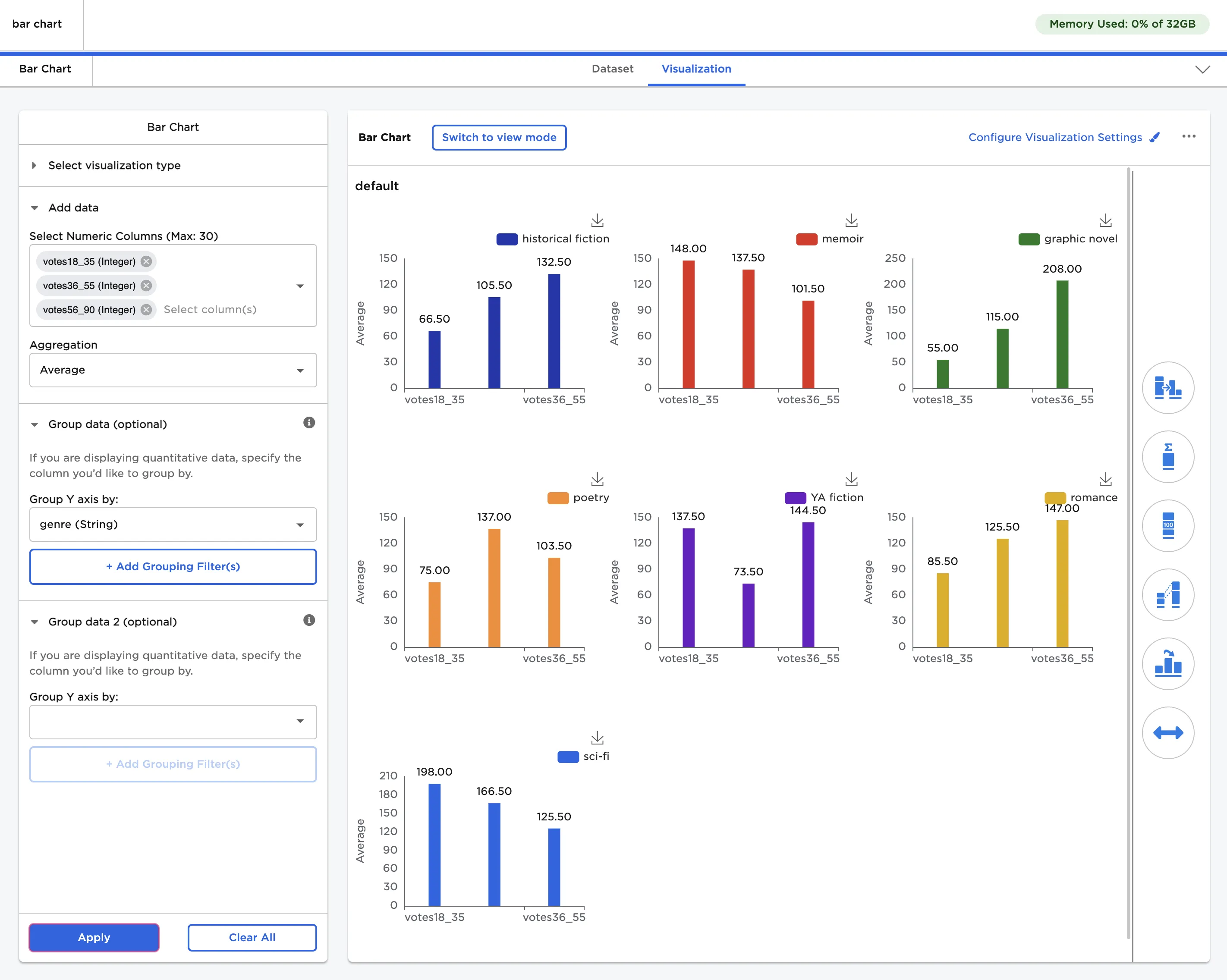
Task: Collapse the Add data section
Action: [x=73, y=208]
